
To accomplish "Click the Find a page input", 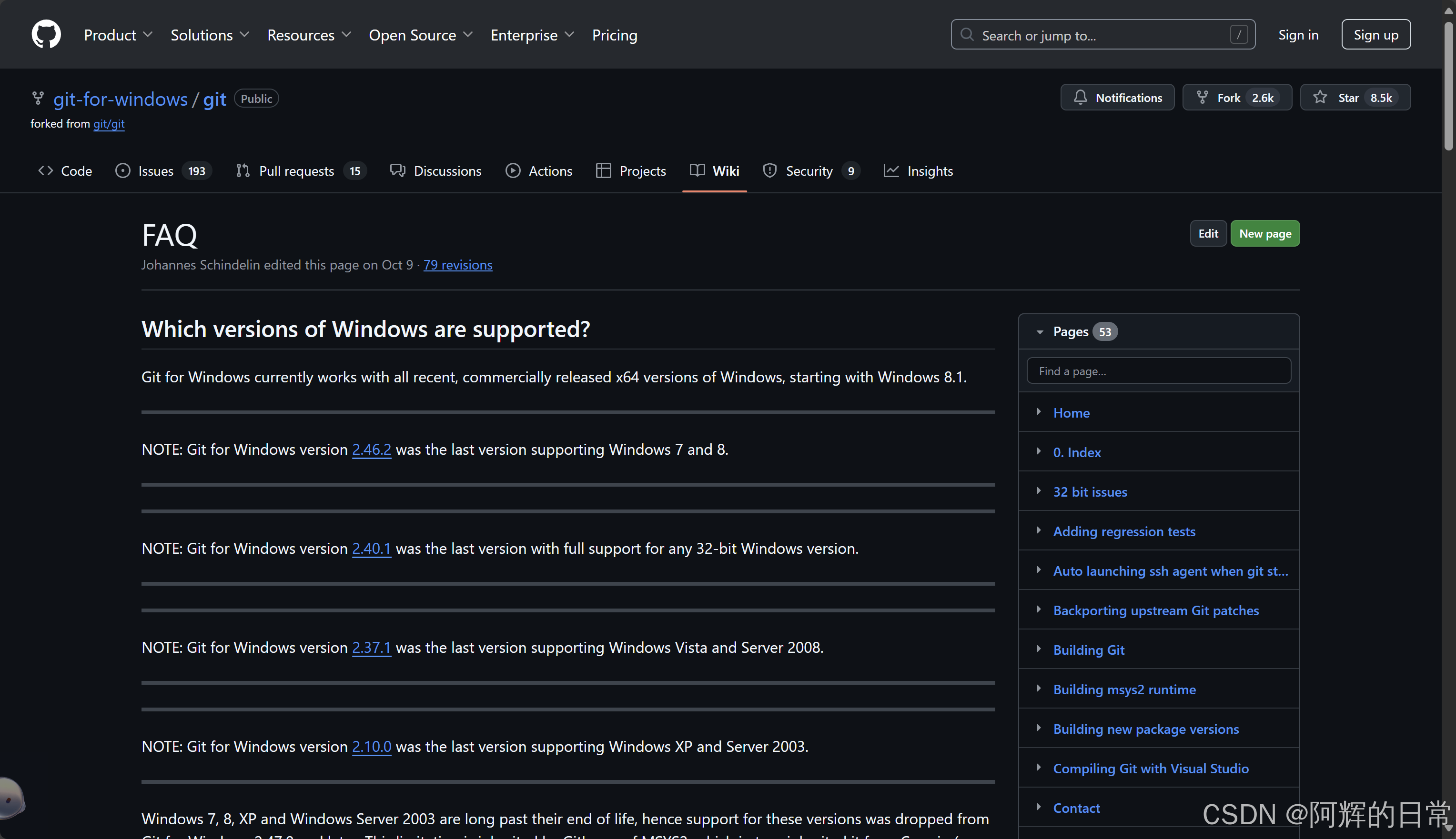I will coord(1158,371).
